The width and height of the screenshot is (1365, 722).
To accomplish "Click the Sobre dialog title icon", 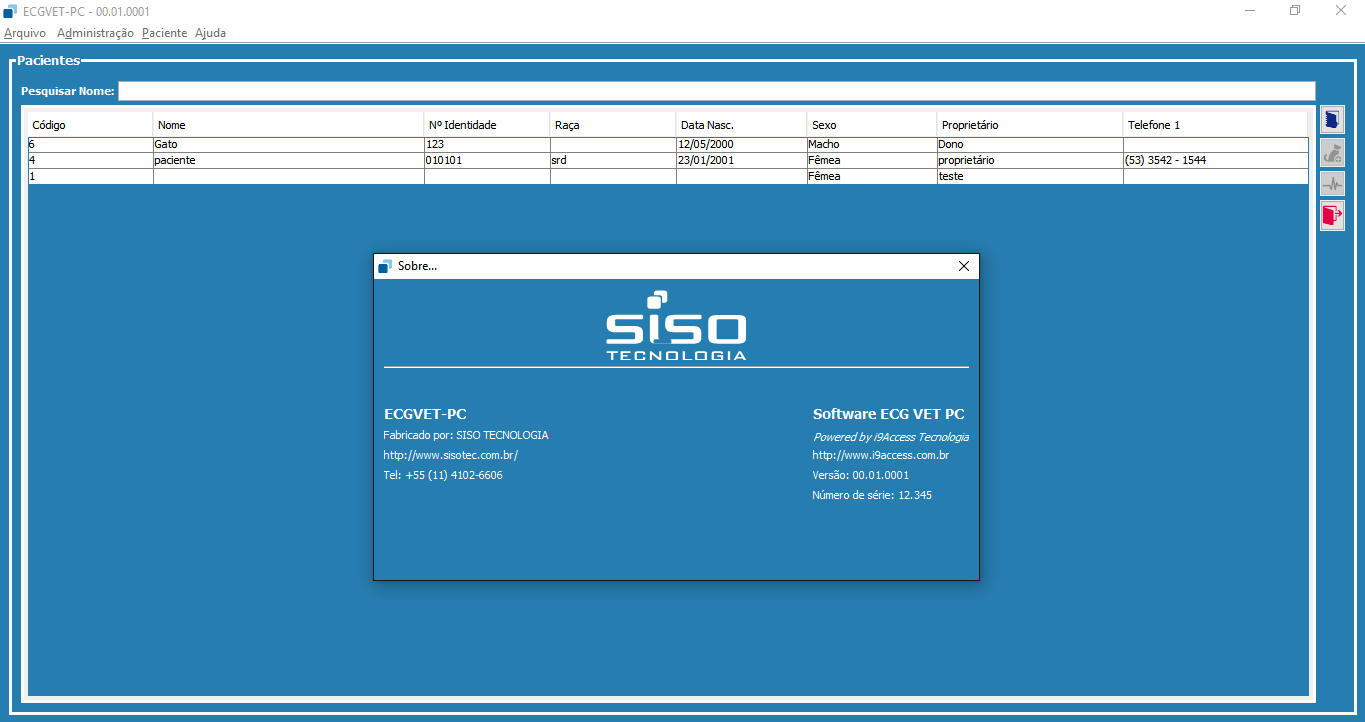I will coord(385,266).
